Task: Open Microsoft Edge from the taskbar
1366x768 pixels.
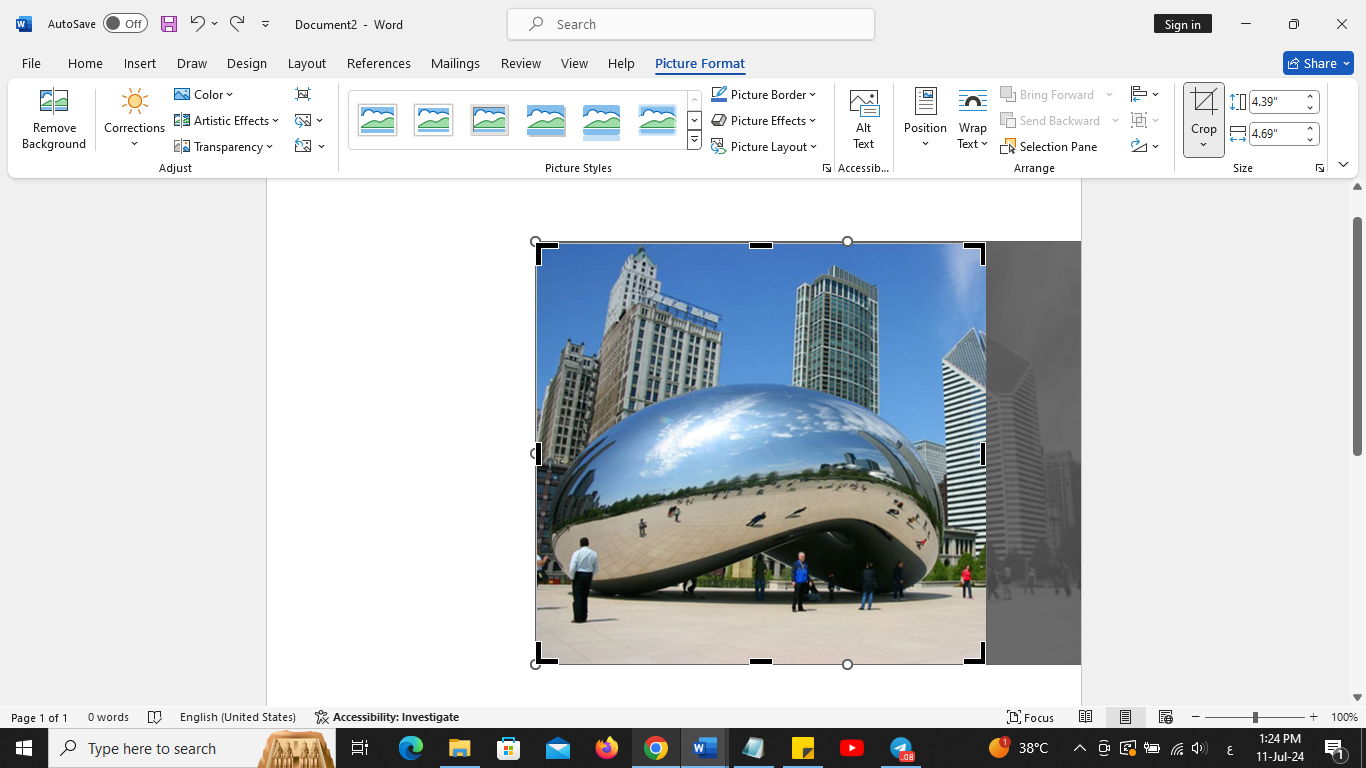Action: tap(411, 748)
